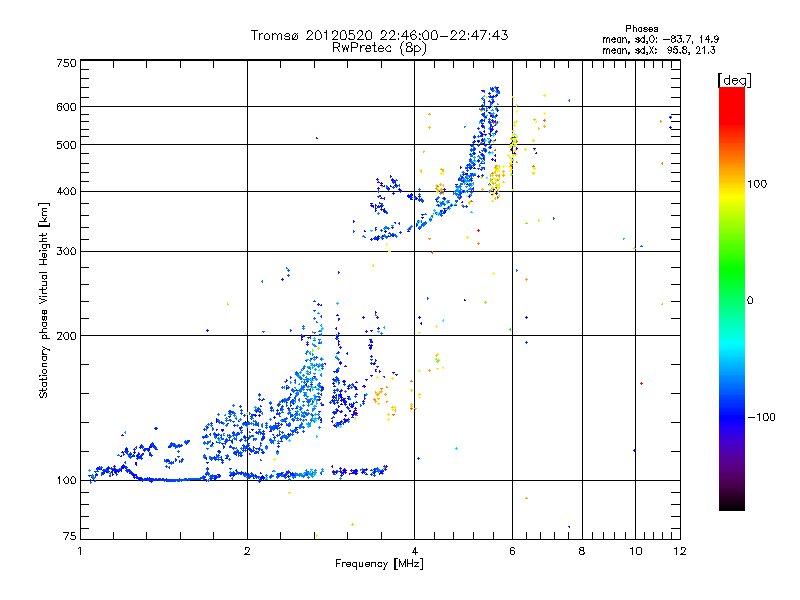Viewport: 800px width, 600px height.
Task: Click the color scale bar
Action: pos(732,298)
